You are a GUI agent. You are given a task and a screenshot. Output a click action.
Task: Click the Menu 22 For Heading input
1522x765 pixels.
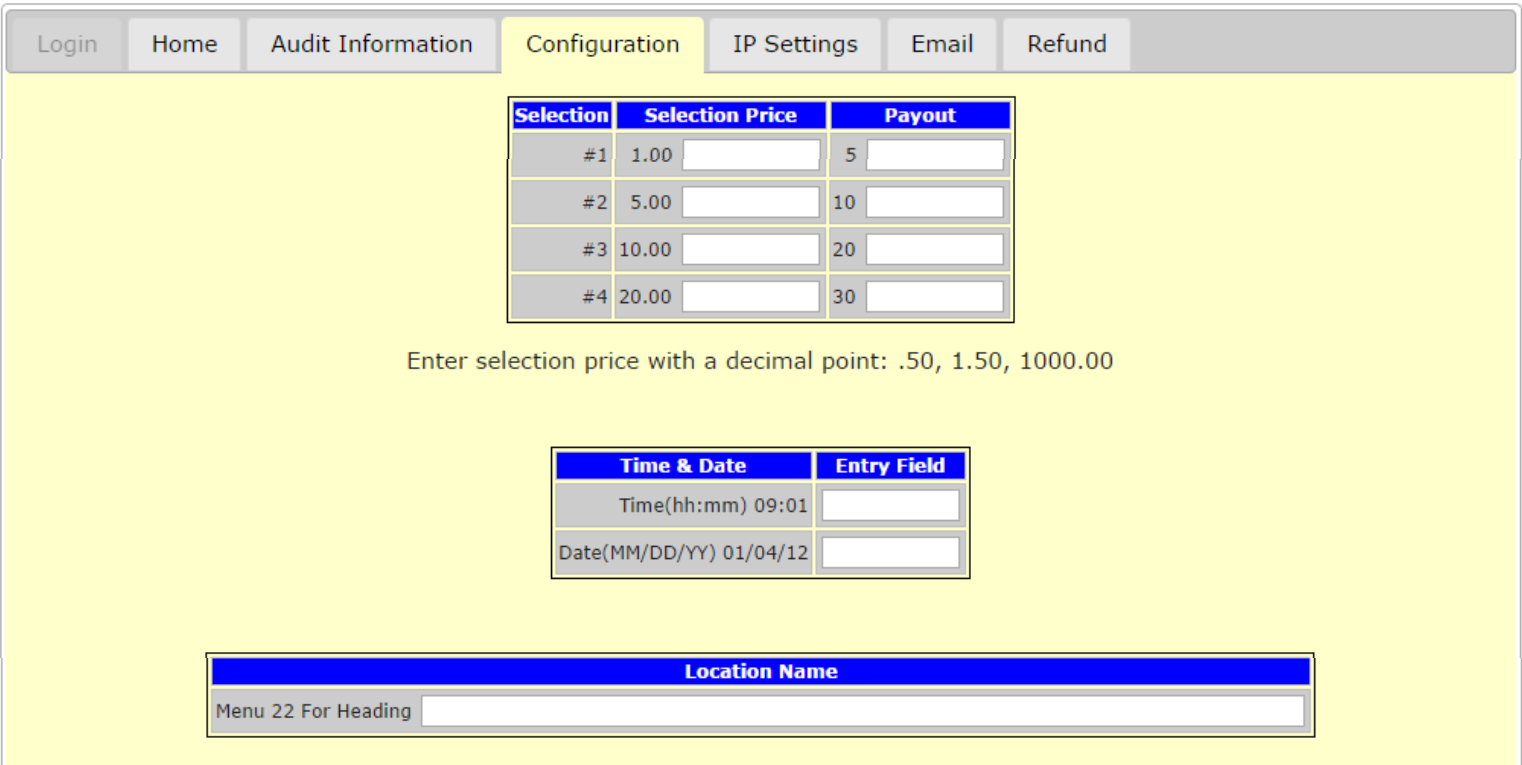(x=862, y=711)
